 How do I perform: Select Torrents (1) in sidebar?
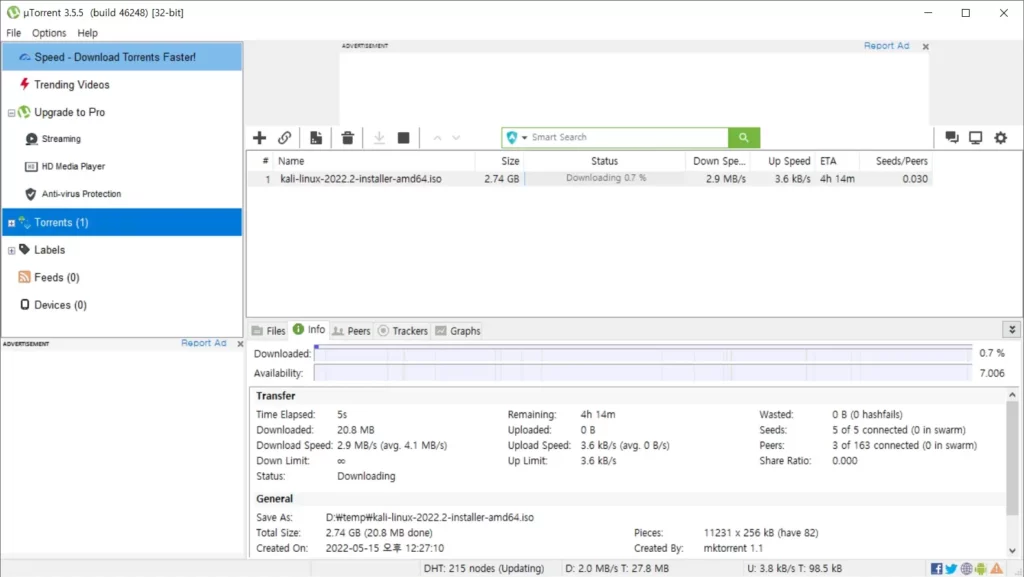click(x=122, y=223)
